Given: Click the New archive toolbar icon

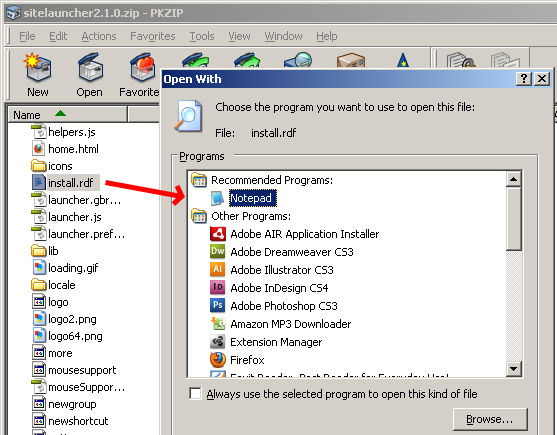Looking at the screenshot, I should pyautogui.click(x=38, y=67).
